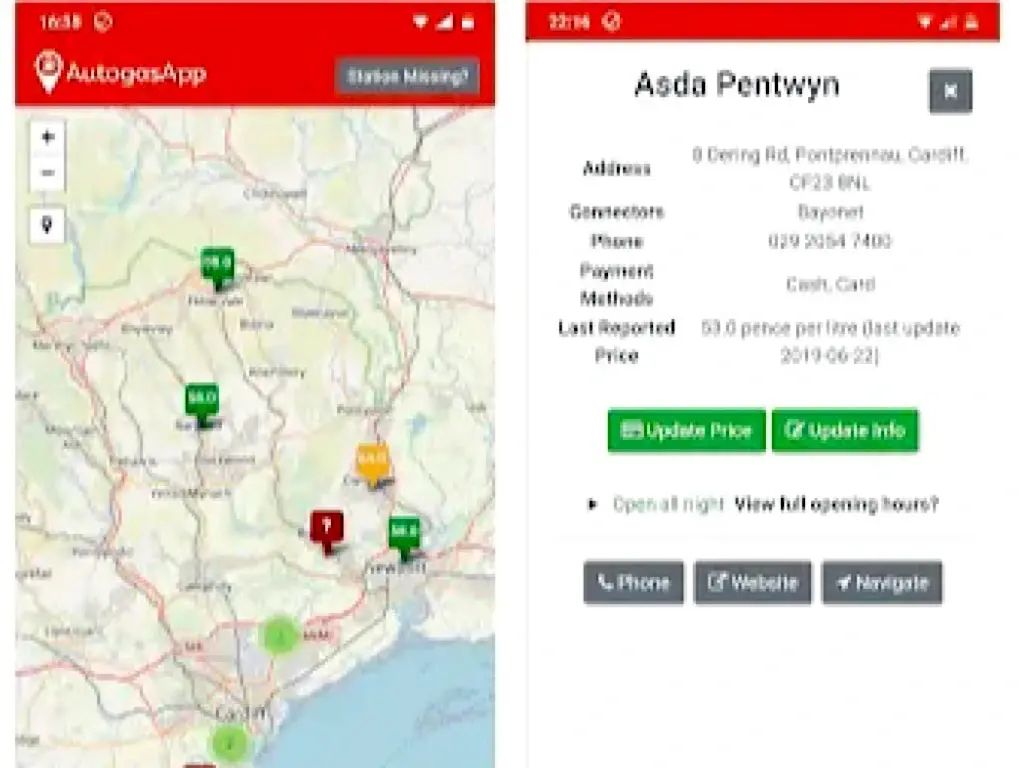Screen dimensions: 1024x768
Task: Open the red question-mark station marker
Action: point(327,531)
